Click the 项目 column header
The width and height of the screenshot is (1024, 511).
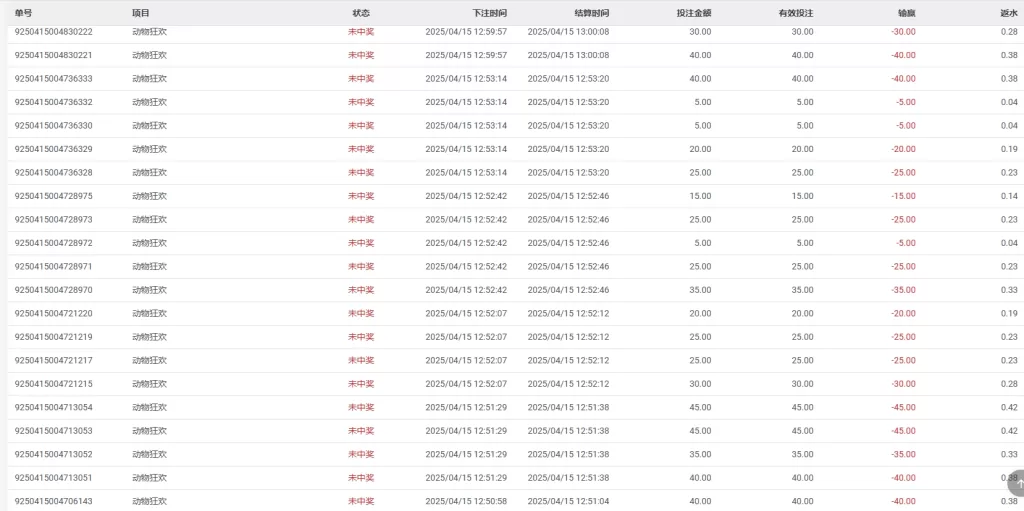141,13
